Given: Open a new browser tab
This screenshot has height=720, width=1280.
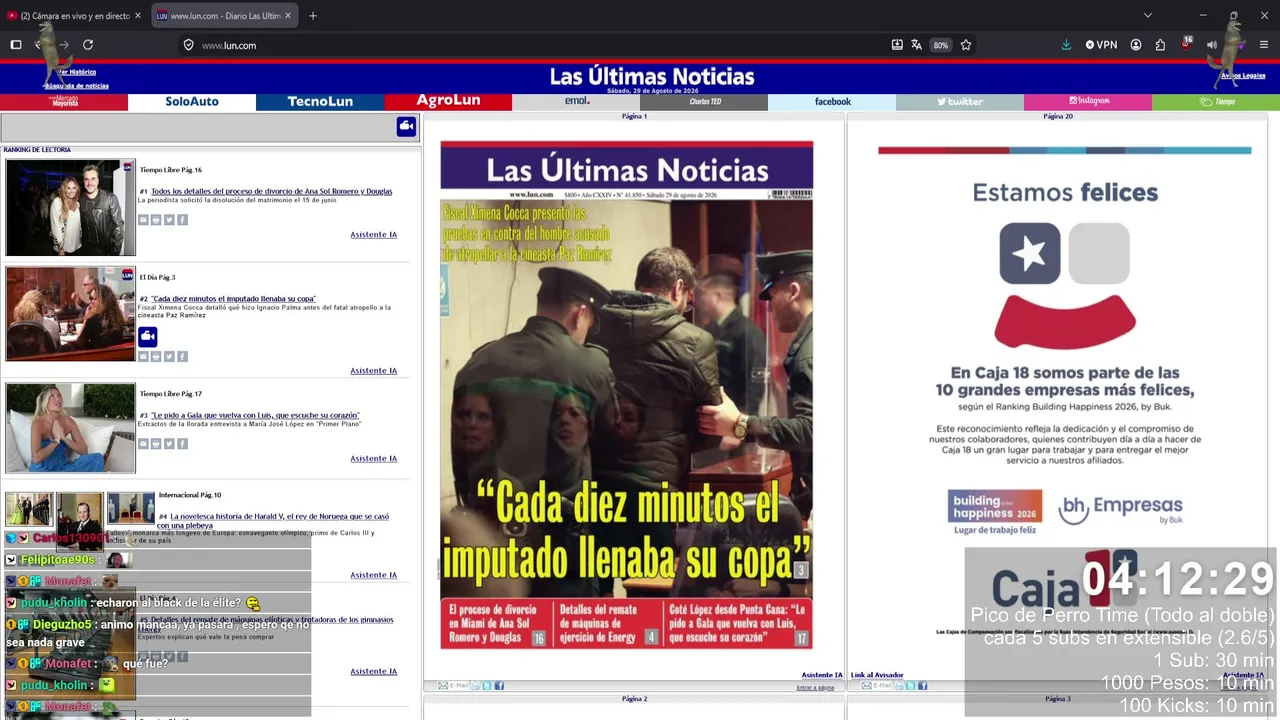Looking at the screenshot, I should click(x=313, y=16).
